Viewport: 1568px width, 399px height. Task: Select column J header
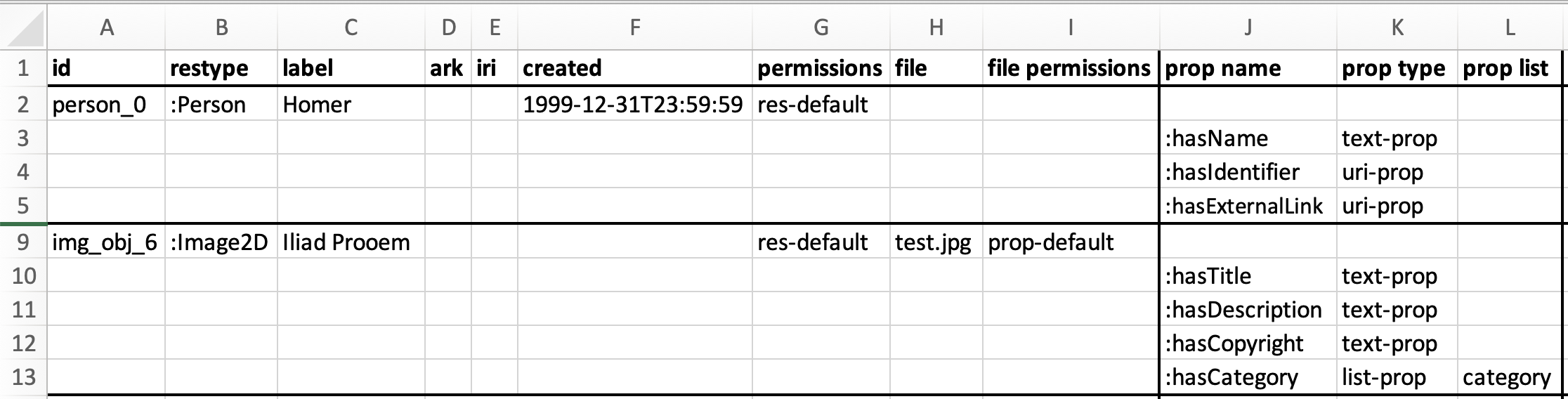click(1247, 27)
